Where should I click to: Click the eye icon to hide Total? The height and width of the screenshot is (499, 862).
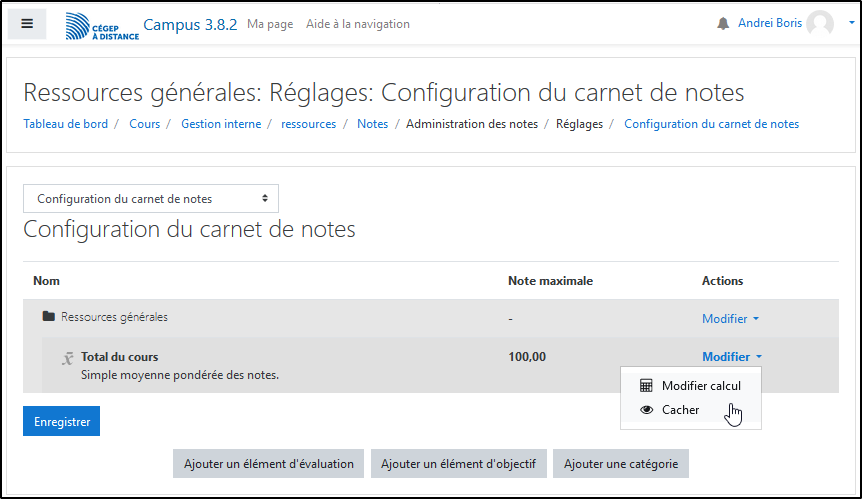(646, 410)
